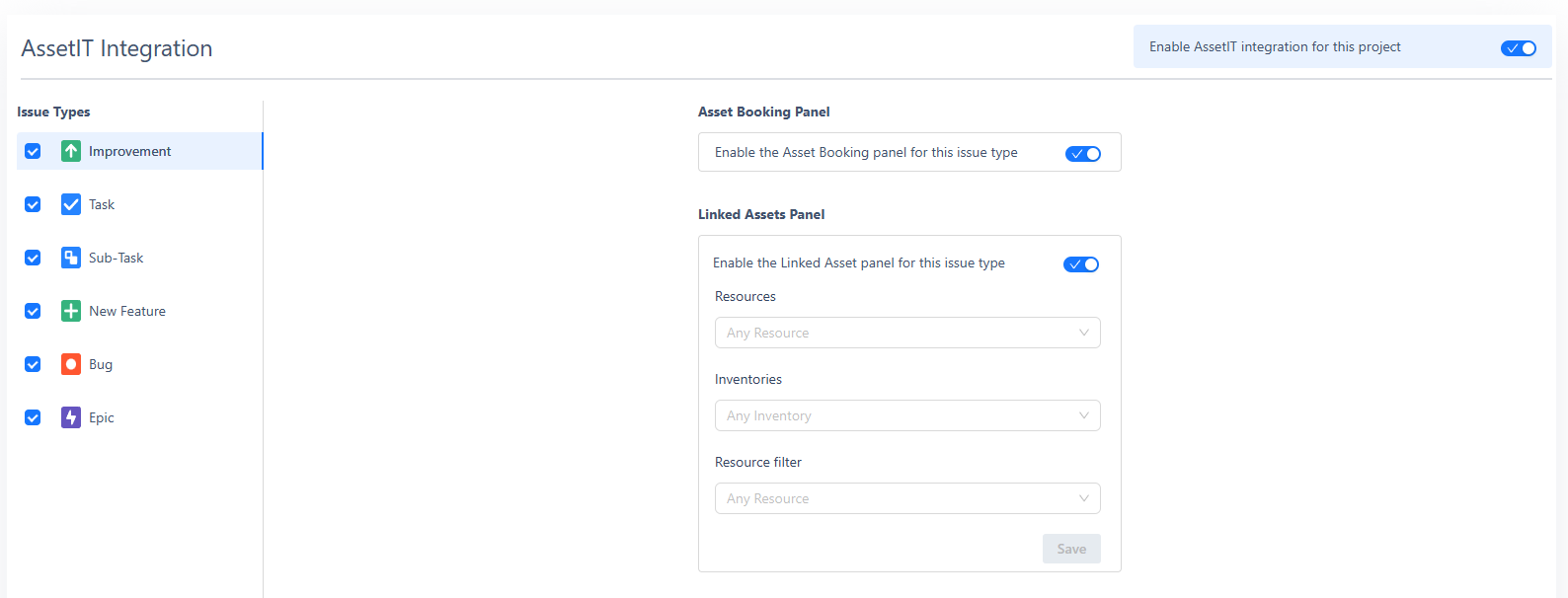Click the green New Feature plus icon
The height and width of the screenshot is (598, 1568).
(71, 311)
